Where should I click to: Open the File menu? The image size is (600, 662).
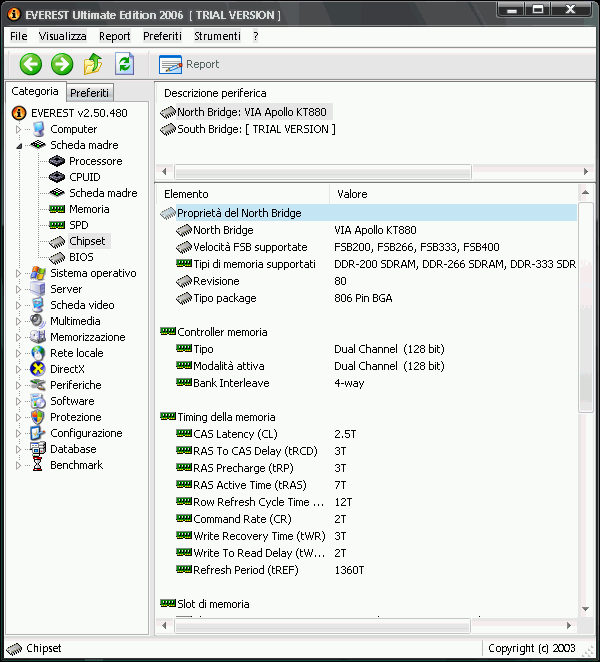[19, 36]
